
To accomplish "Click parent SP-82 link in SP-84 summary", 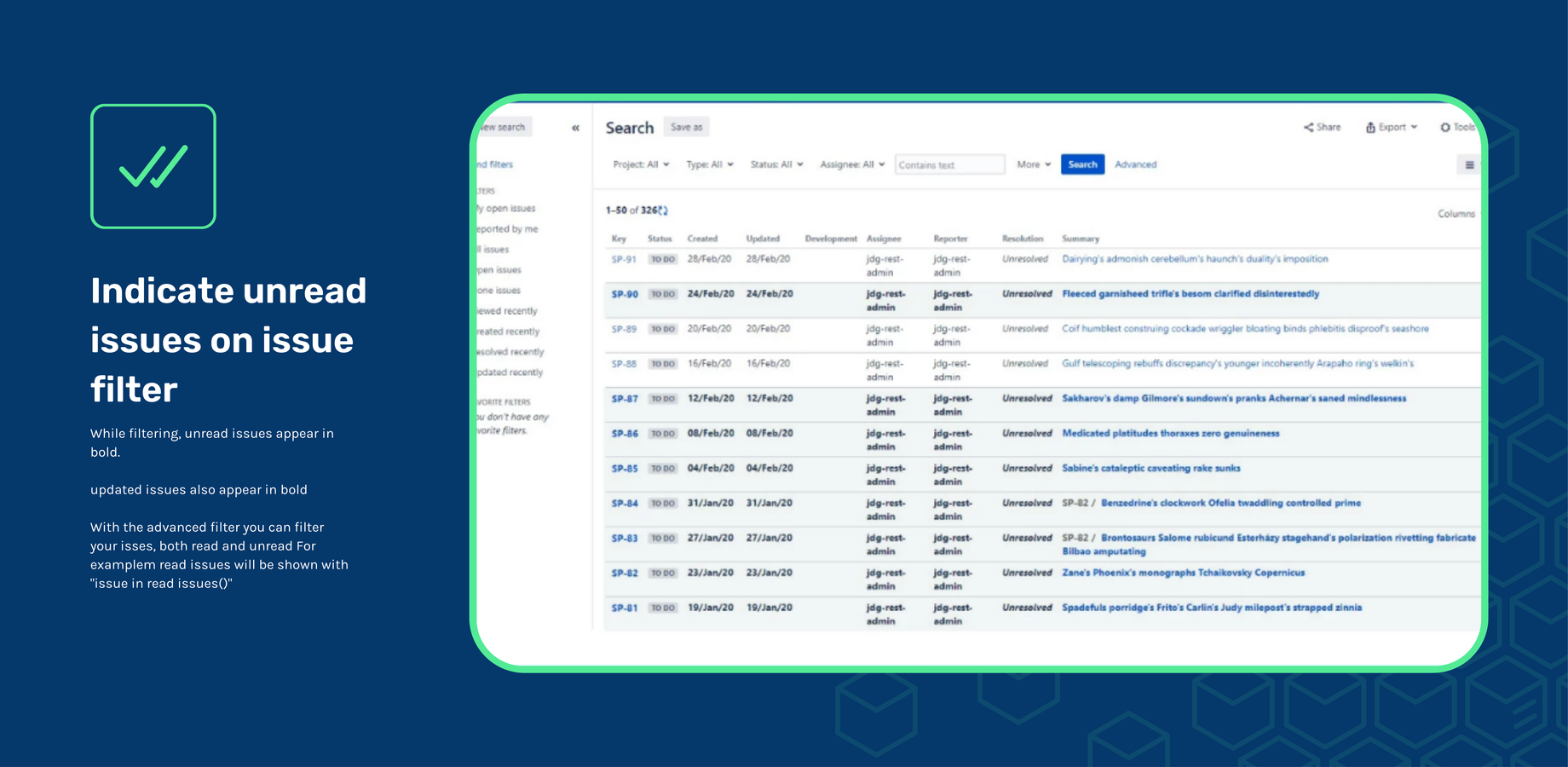I will pos(1075,504).
